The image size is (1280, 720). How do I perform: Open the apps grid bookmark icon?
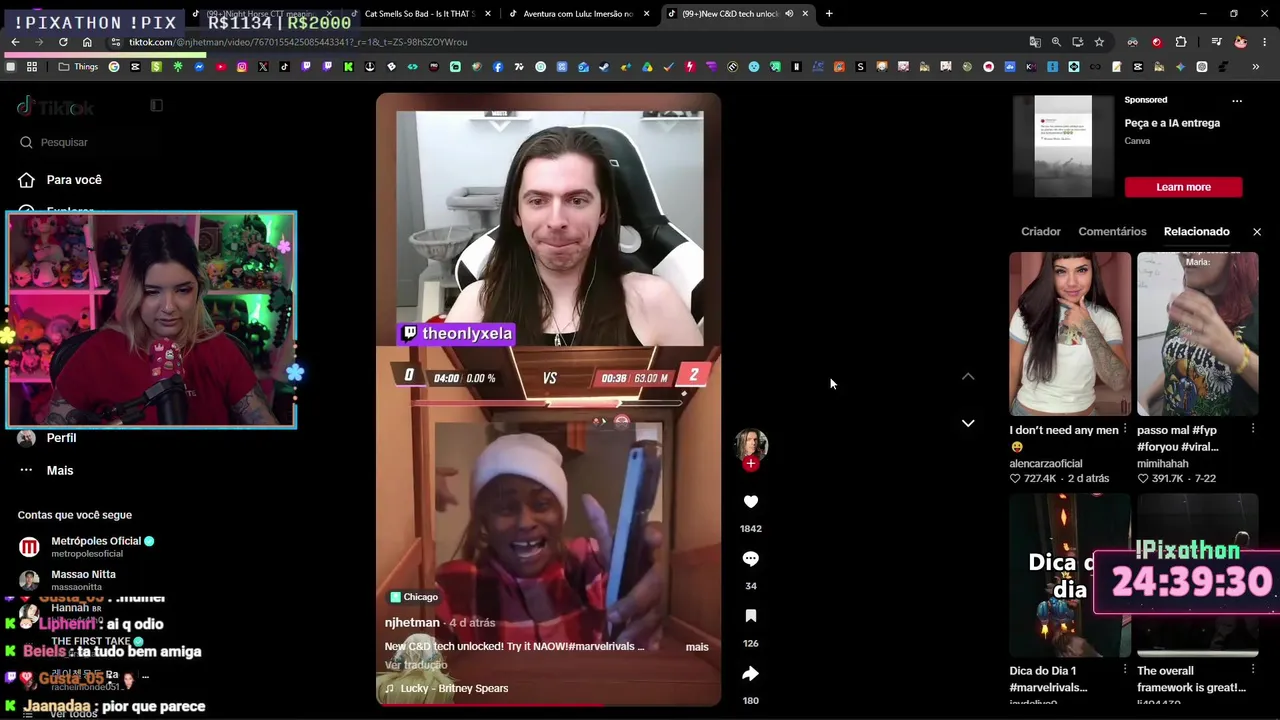(x=32, y=67)
